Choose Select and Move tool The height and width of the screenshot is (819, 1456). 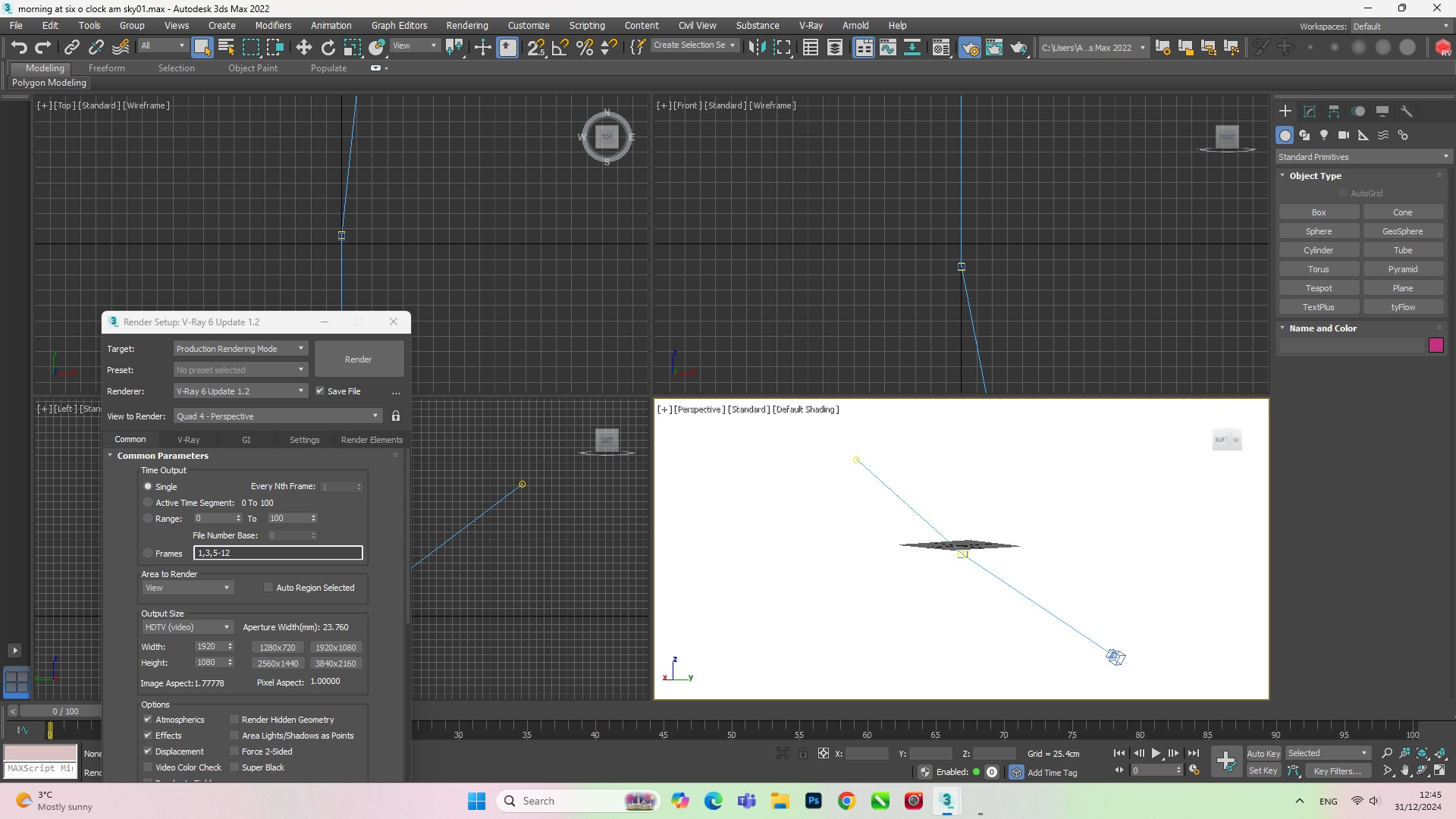[x=303, y=48]
